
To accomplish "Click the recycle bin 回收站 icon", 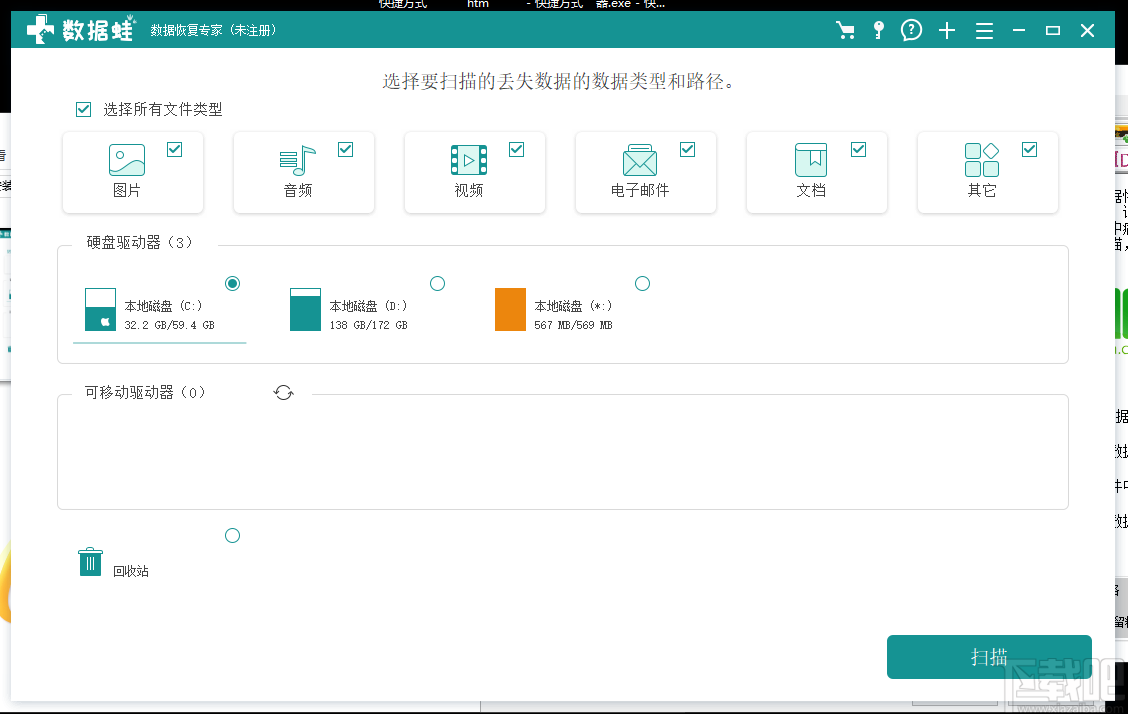I will coord(91,562).
